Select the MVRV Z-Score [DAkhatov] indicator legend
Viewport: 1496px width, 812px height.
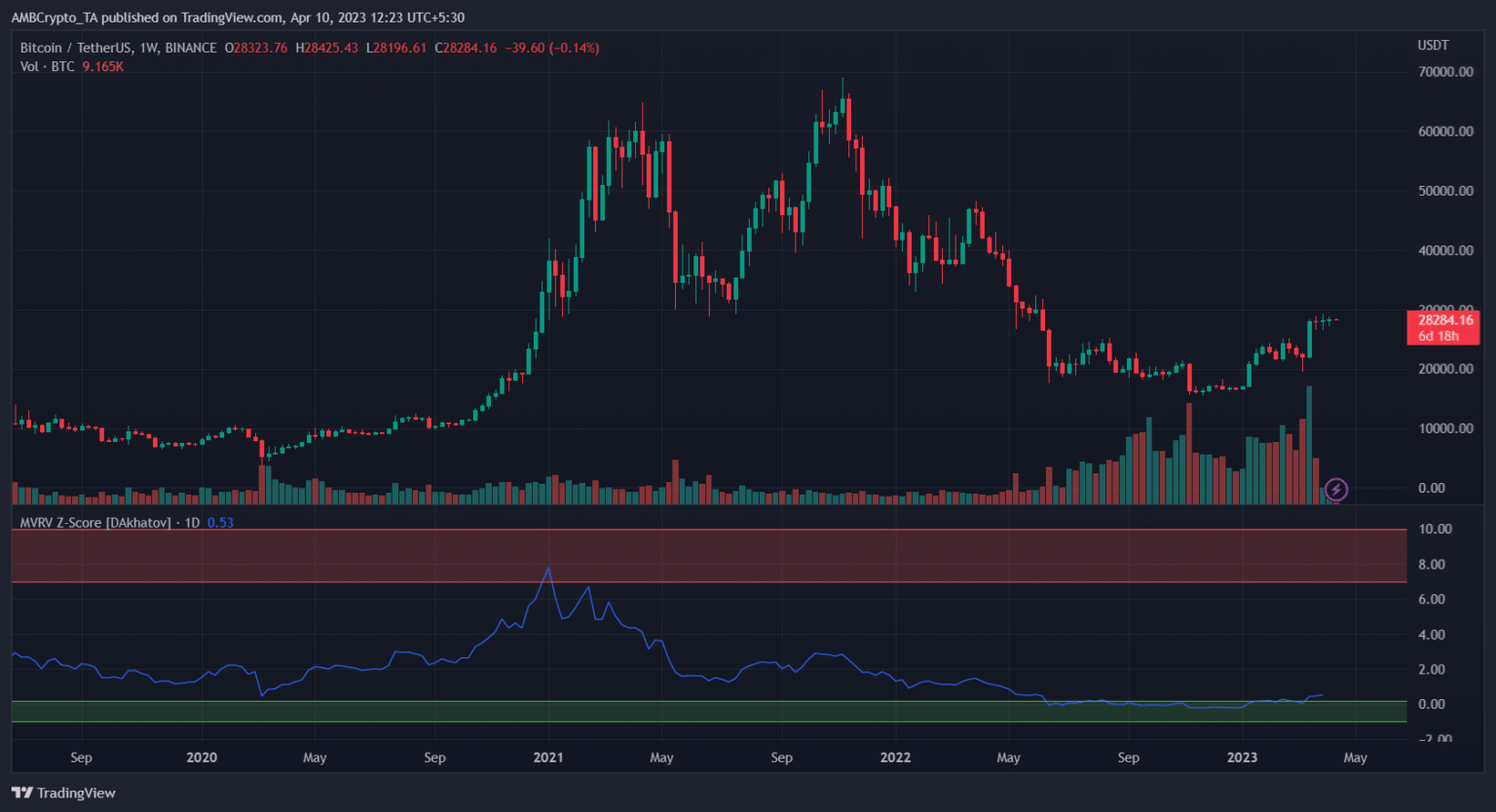94,523
